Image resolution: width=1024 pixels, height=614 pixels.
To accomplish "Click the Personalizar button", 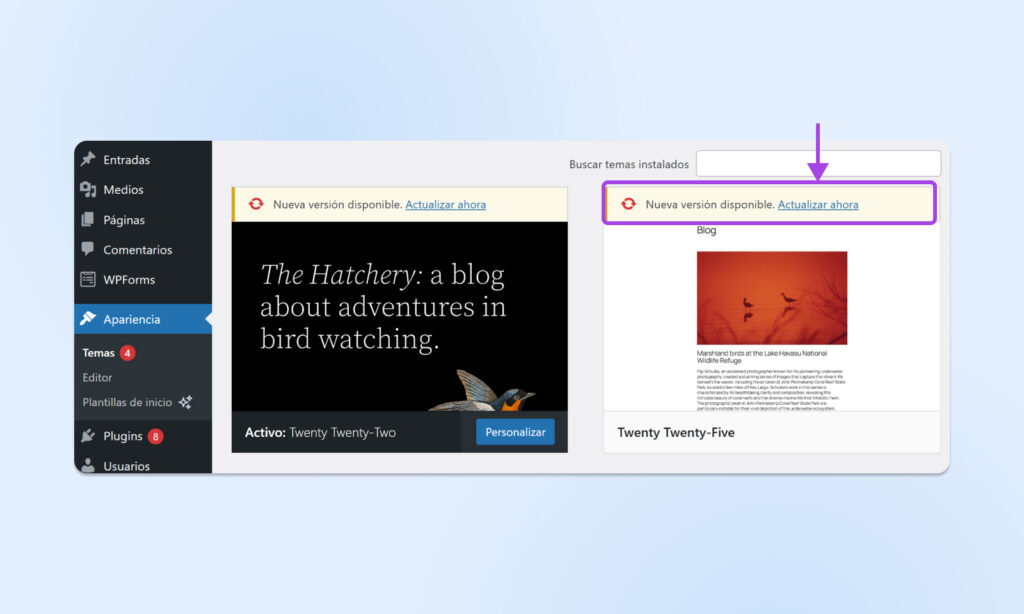I will [515, 432].
